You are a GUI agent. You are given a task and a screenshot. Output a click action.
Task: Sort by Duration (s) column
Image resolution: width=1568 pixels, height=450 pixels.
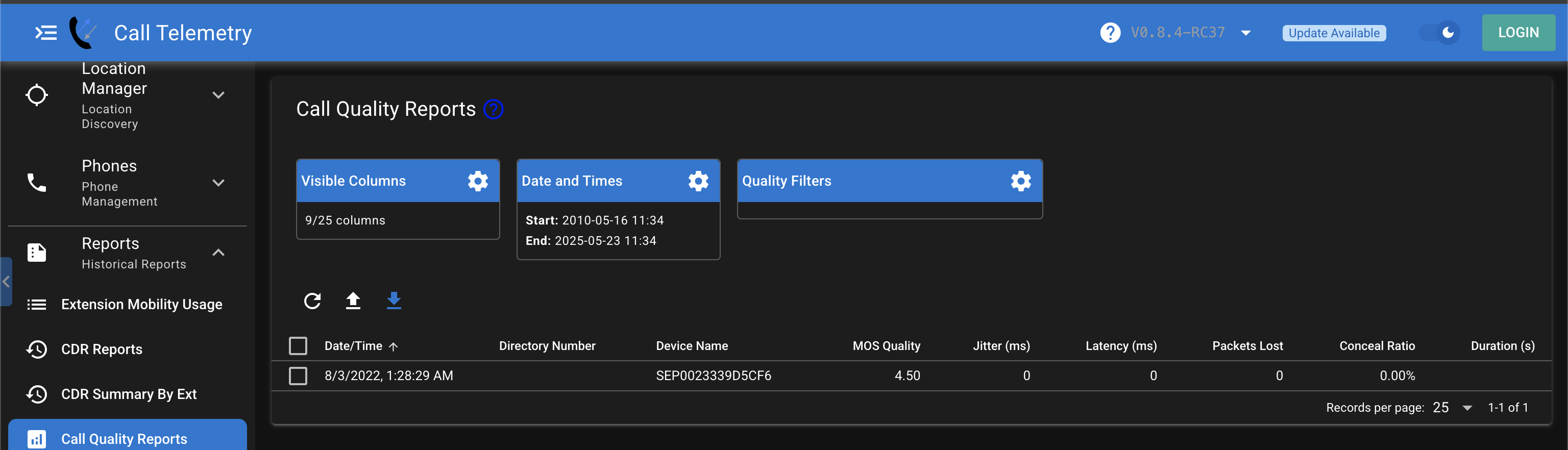pos(1502,346)
